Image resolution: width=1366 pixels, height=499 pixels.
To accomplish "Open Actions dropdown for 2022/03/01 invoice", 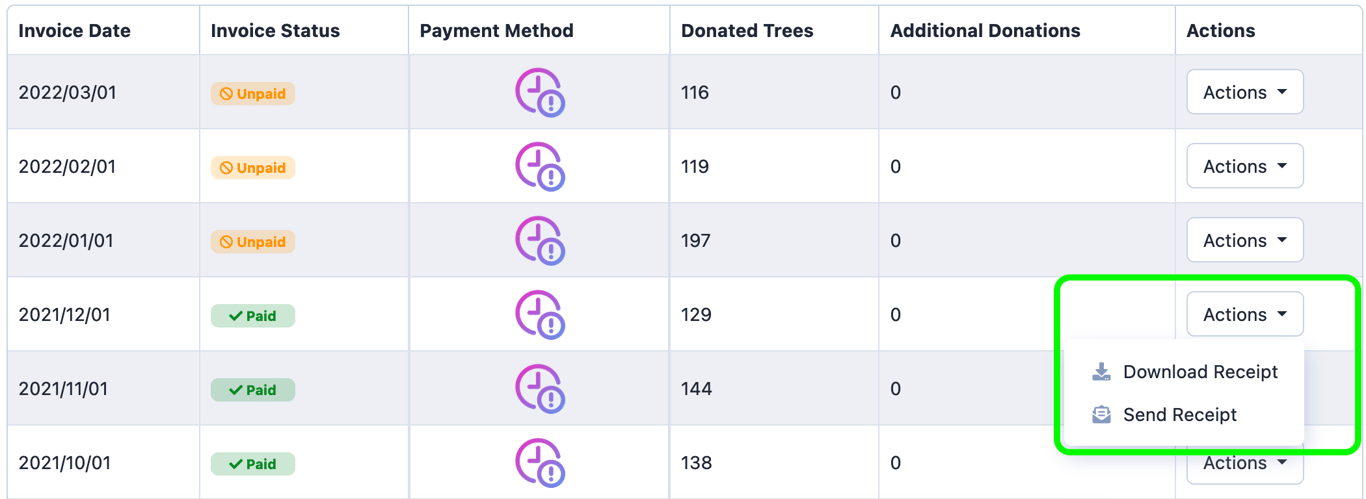I will tap(1245, 92).
